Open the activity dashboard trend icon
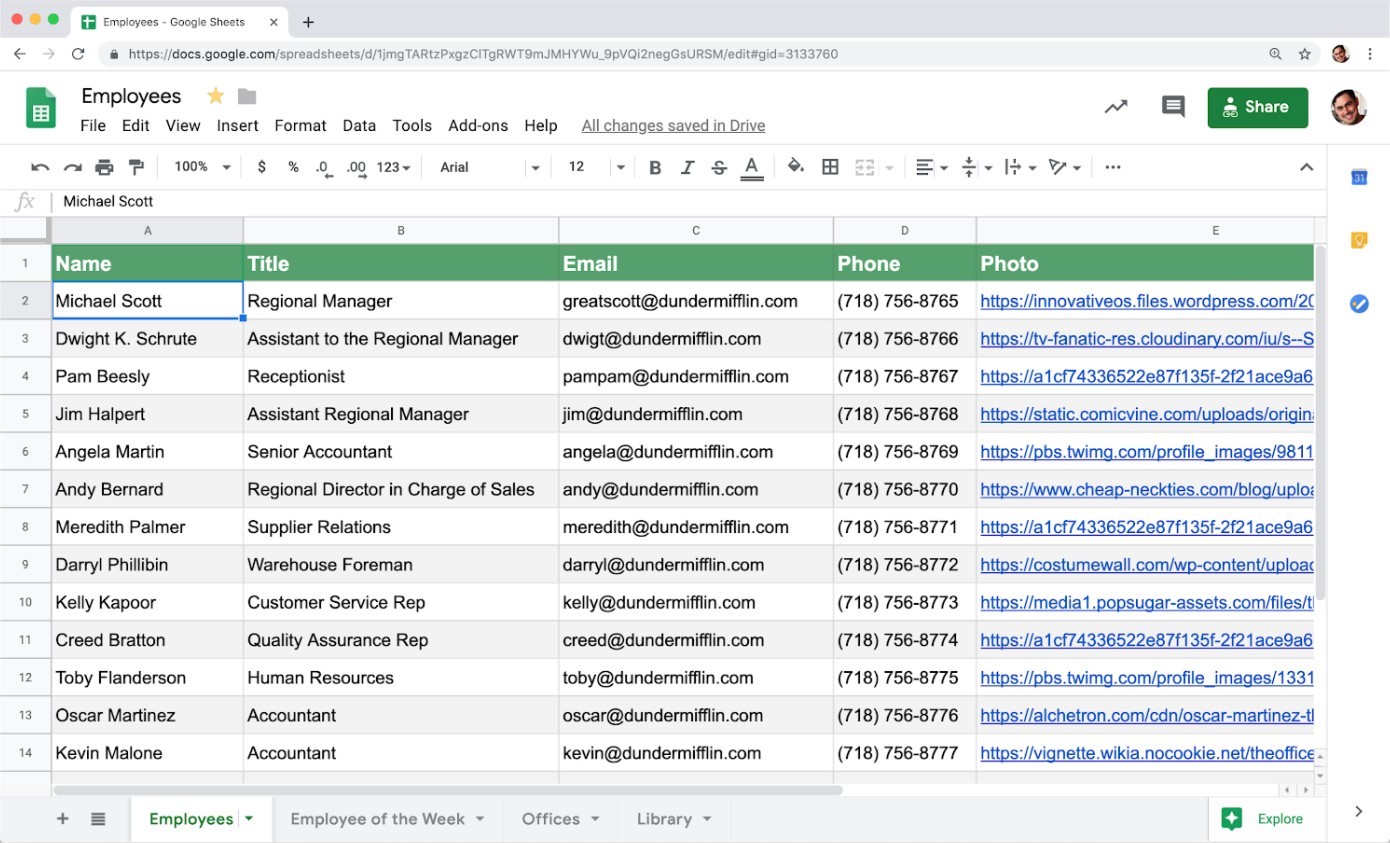The width and height of the screenshot is (1390, 843). [1116, 107]
